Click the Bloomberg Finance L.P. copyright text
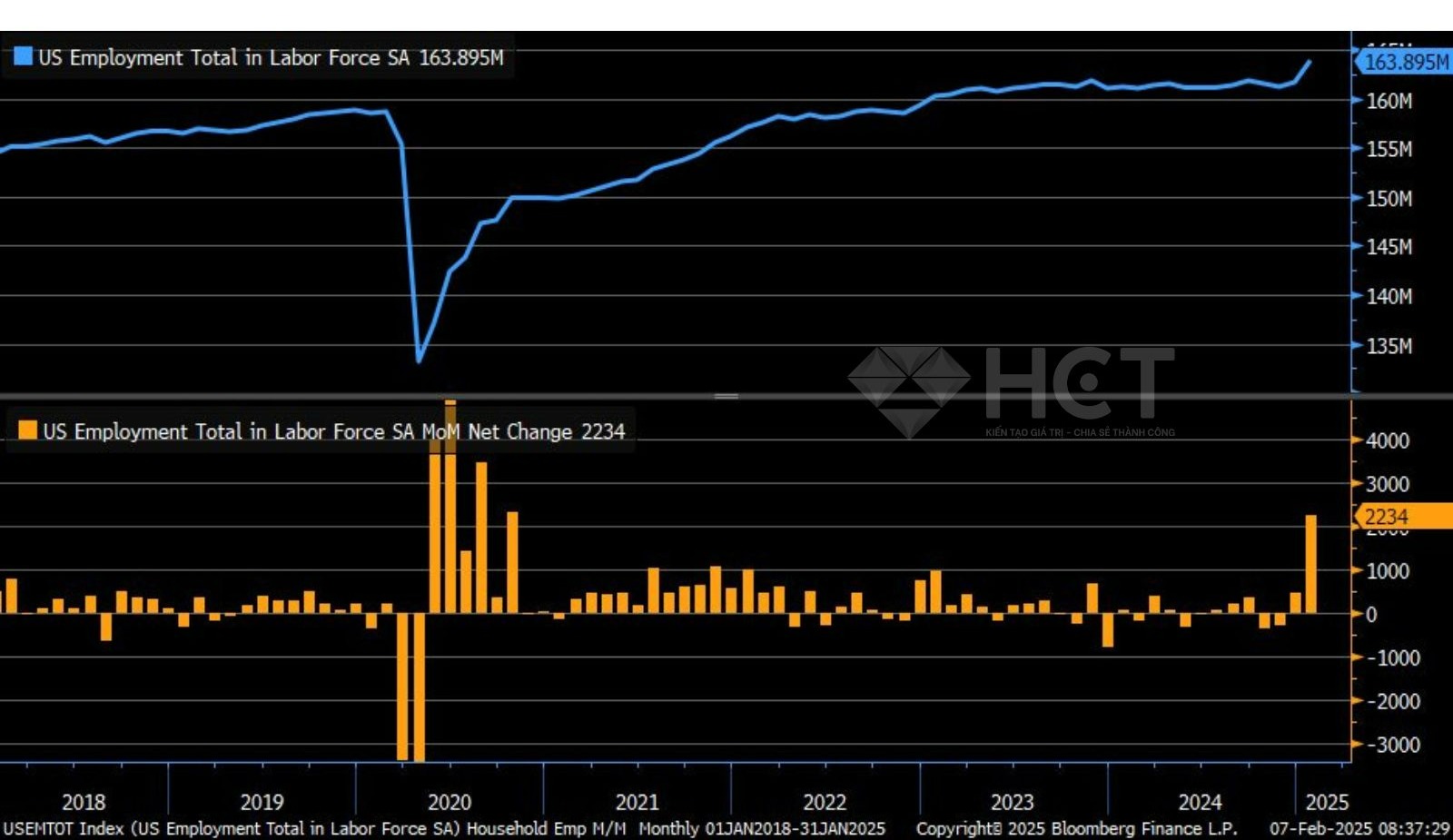 pyautogui.click(x=1076, y=828)
